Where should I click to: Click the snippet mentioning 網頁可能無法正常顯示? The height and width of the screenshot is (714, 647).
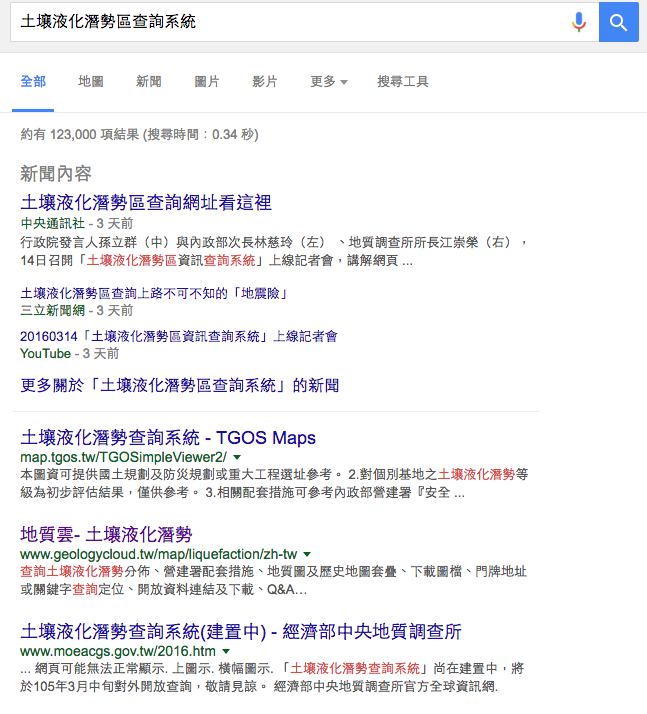click(x=272, y=678)
